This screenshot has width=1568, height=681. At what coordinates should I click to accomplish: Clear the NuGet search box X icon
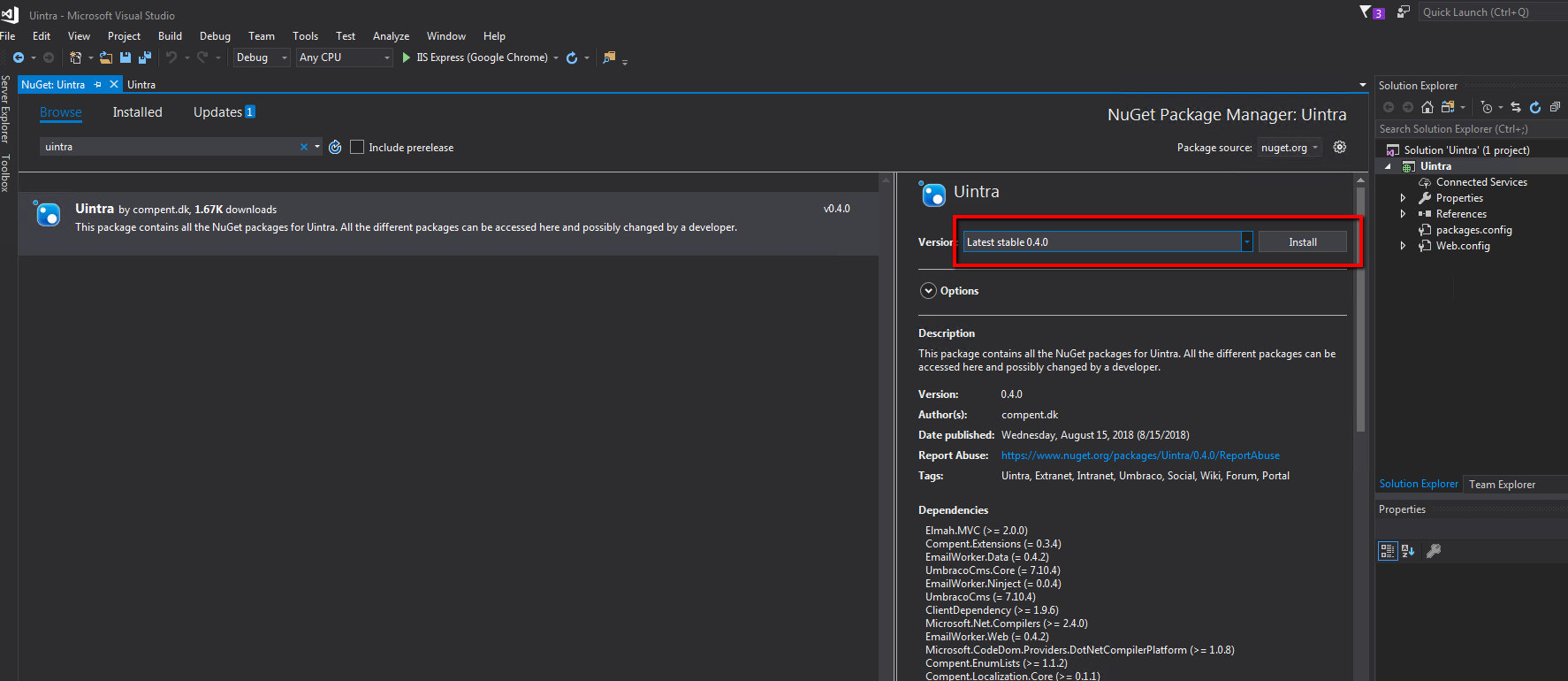click(304, 147)
